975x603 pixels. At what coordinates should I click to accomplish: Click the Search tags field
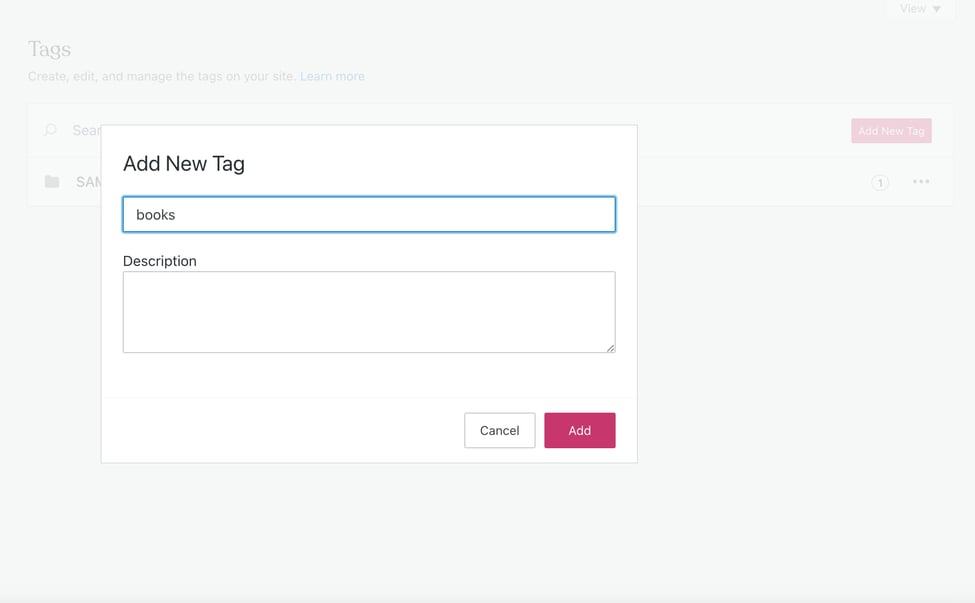85,130
